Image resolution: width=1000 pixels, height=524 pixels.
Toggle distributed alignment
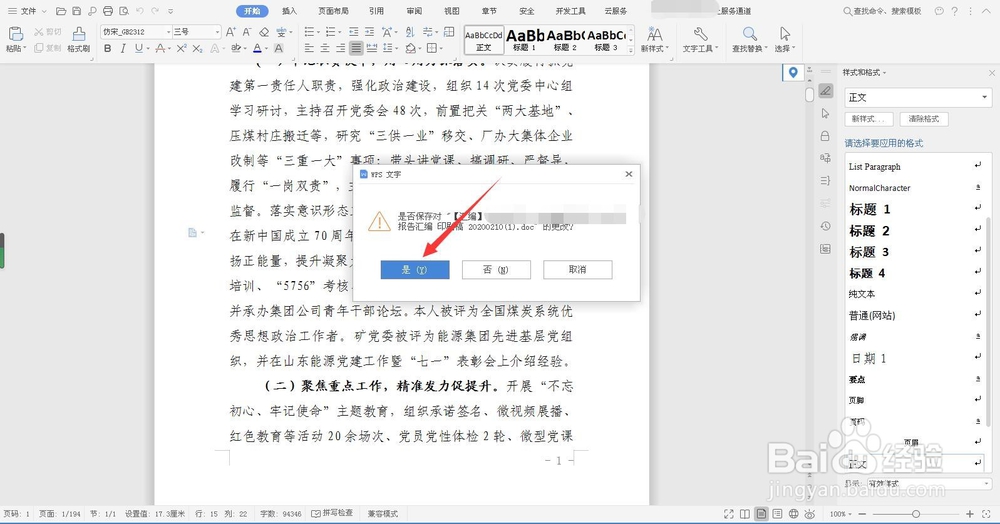pos(371,48)
